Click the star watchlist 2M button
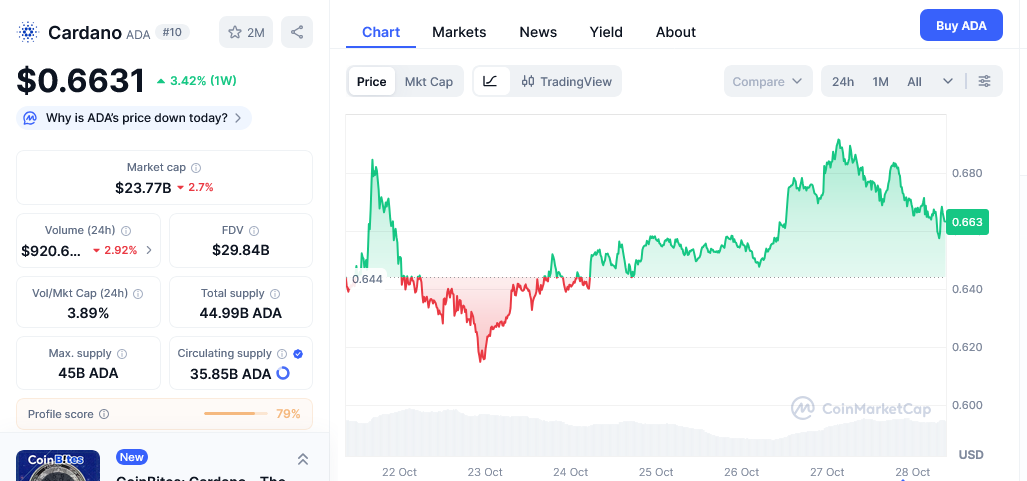Image resolution: width=1027 pixels, height=481 pixels. tap(246, 32)
